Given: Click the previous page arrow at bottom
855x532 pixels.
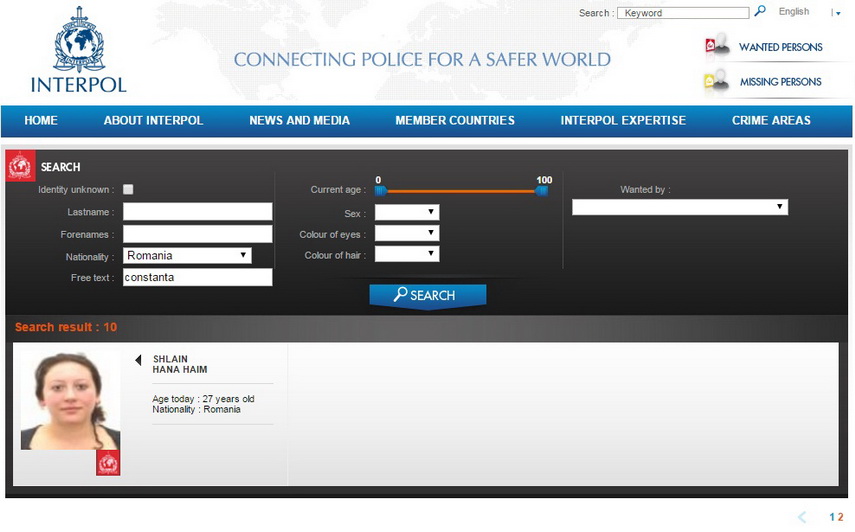Looking at the screenshot, I should [802, 517].
